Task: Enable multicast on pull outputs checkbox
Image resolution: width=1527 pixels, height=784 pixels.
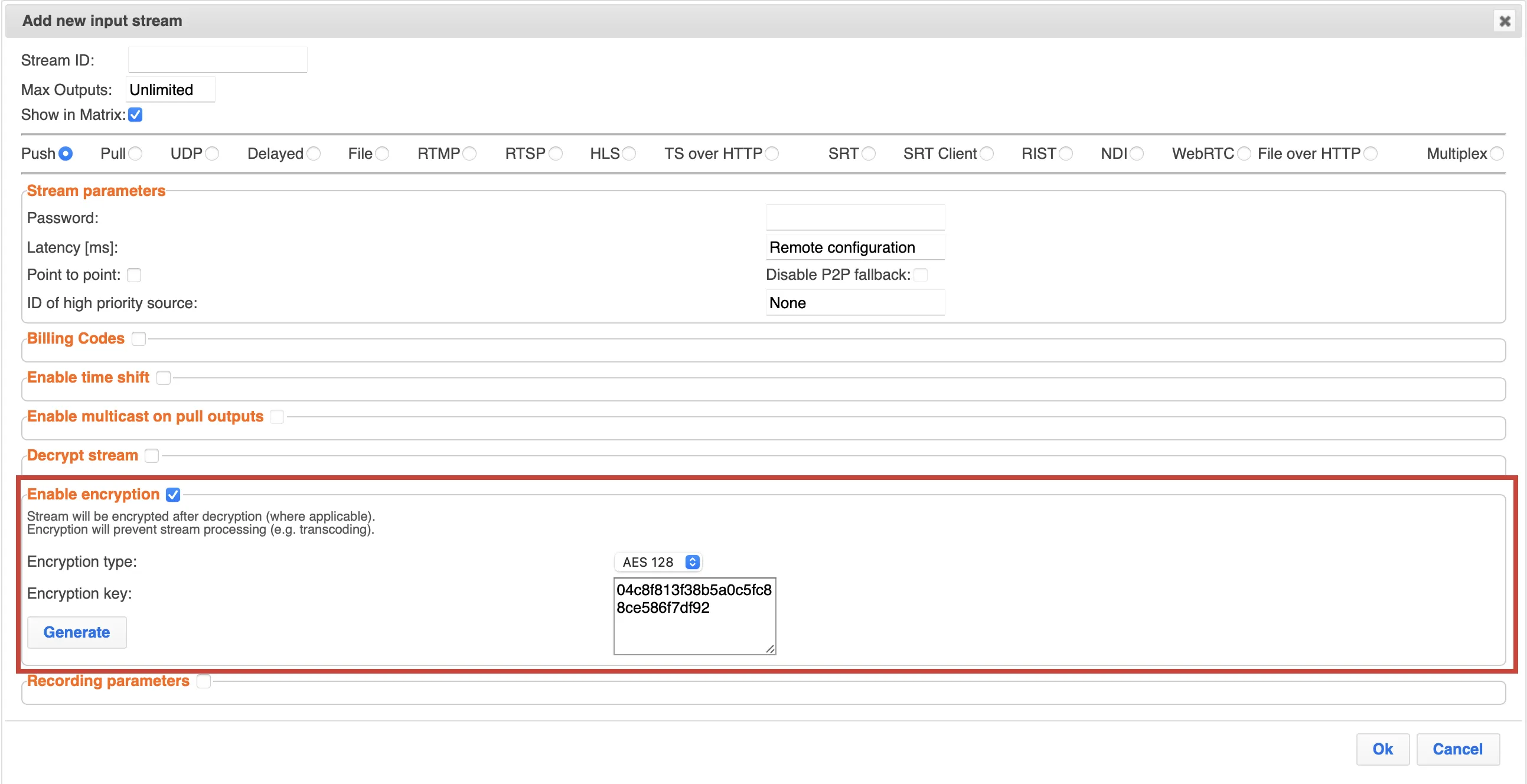Action: point(277,417)
